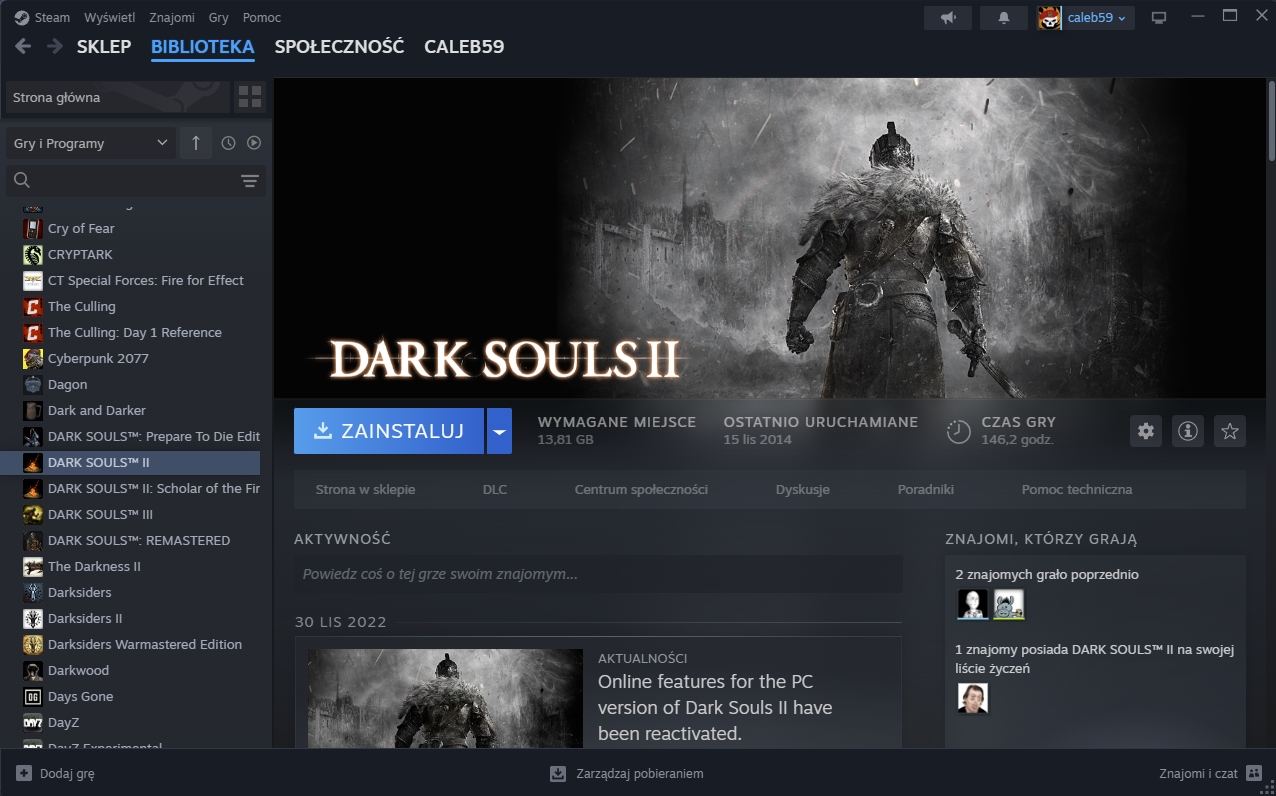Open the news about online features reactivated
This screenshot has width=1276, height=796.
[715, 707]
